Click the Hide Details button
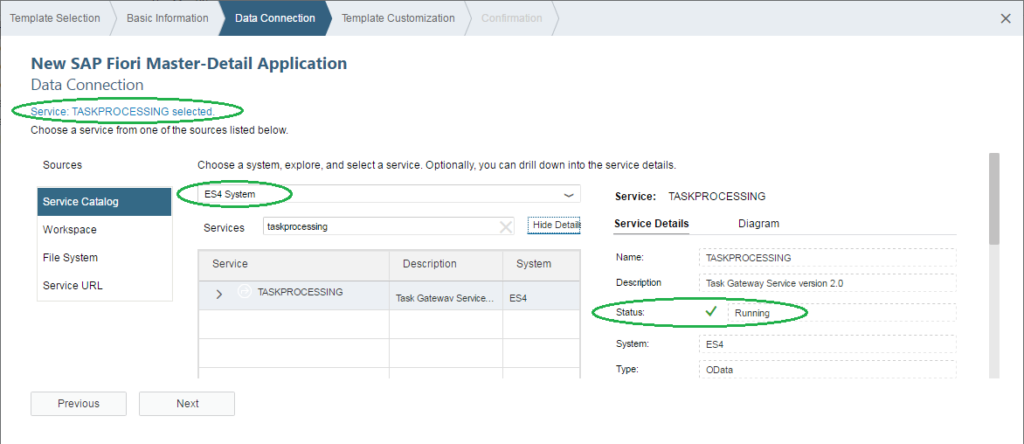 (554, 225)
